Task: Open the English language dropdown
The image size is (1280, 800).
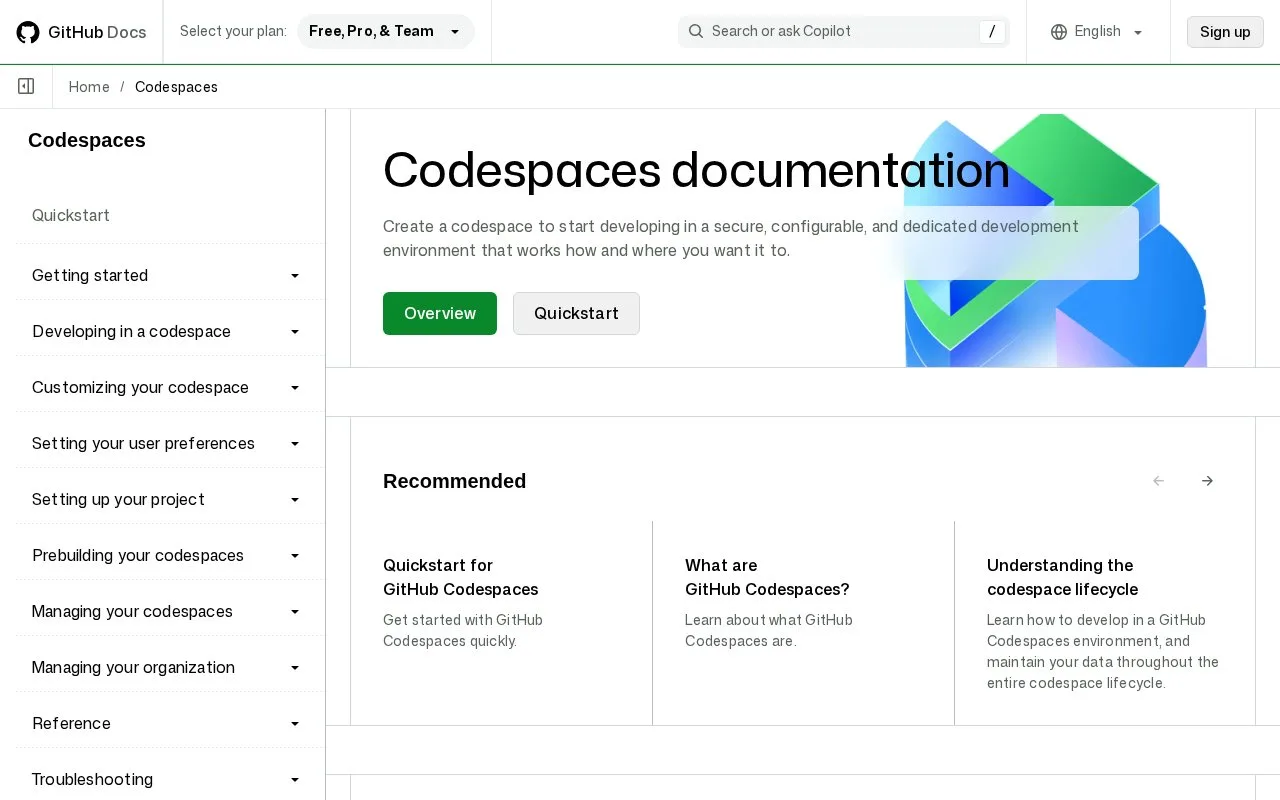Action: pyautogui.click(x=1098, y=32)
